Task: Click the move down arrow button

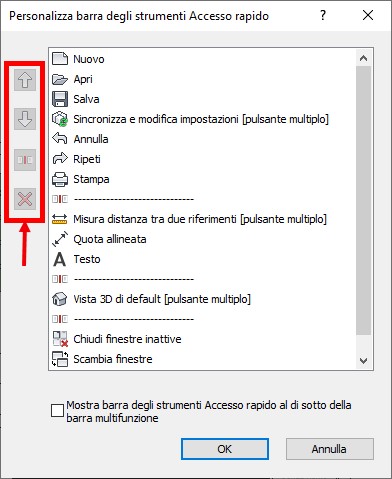Action: 25,119
